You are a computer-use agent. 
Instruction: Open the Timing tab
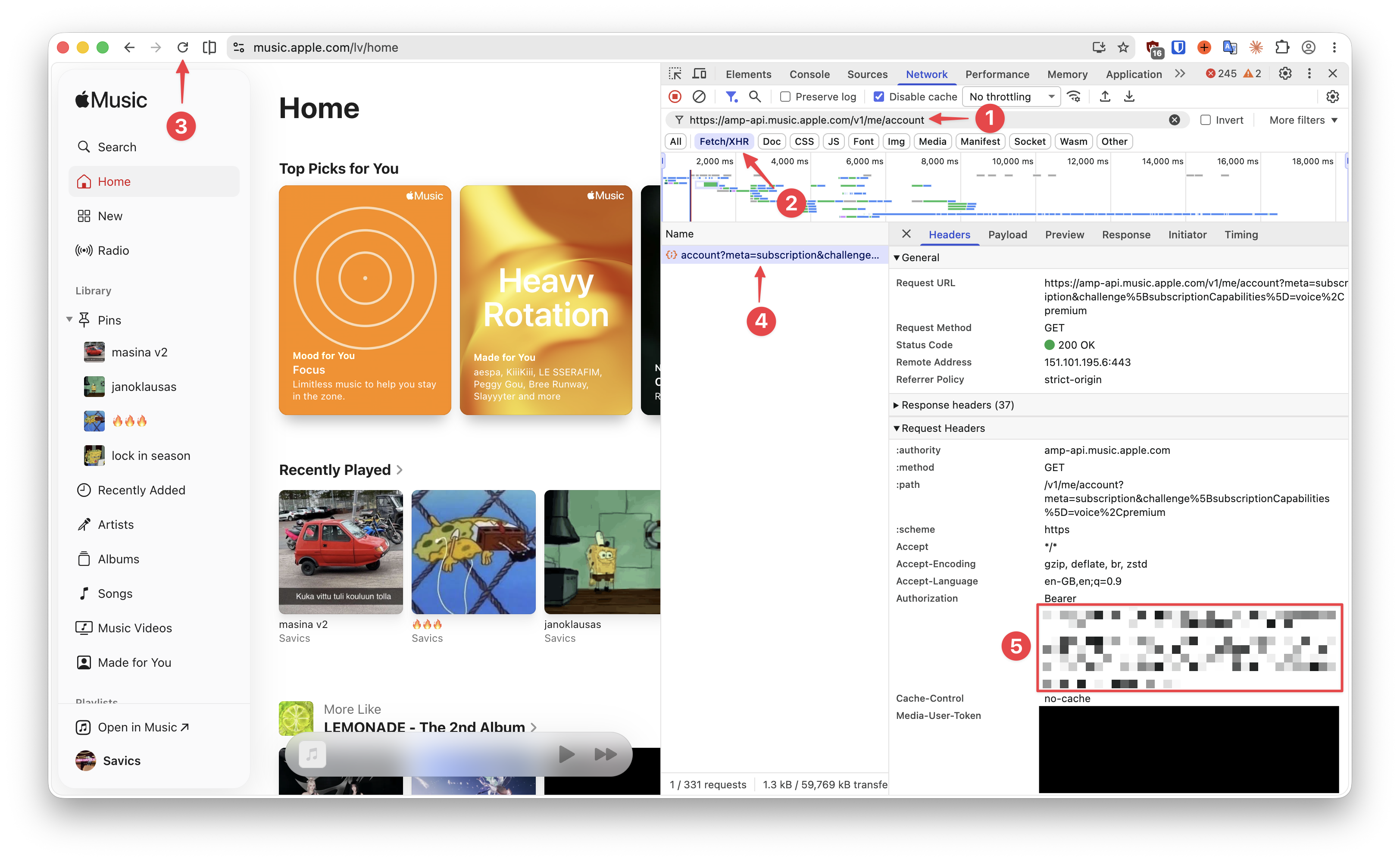pos(1241,234)
